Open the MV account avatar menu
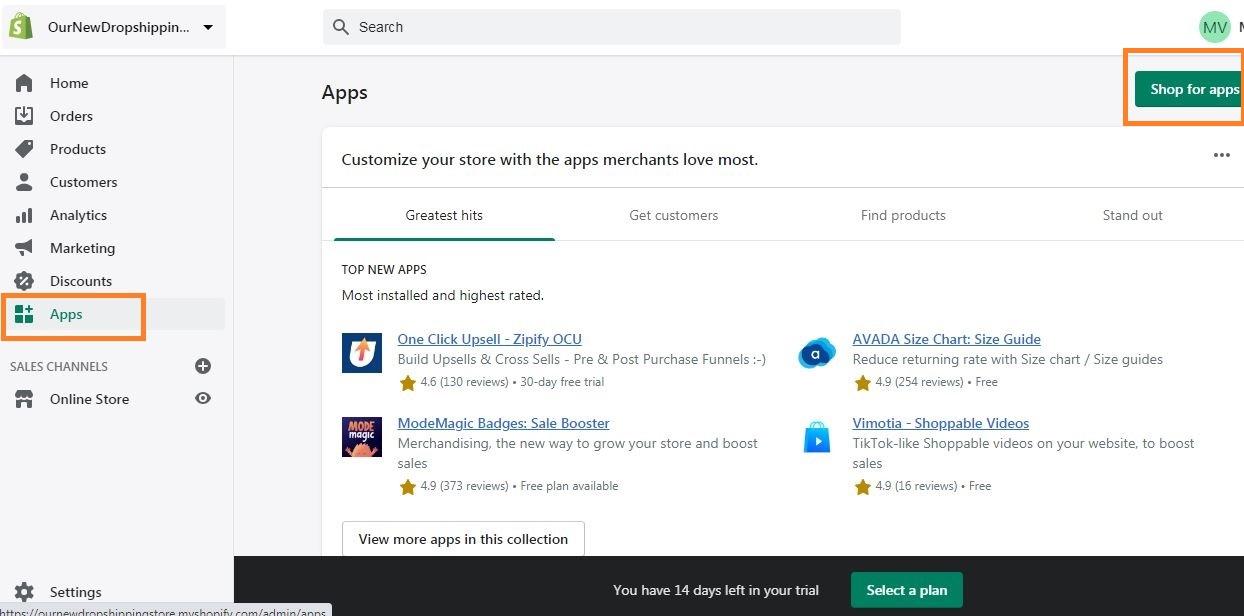The height and width of the screenshot is (616, 1244). click(1215, 27)
